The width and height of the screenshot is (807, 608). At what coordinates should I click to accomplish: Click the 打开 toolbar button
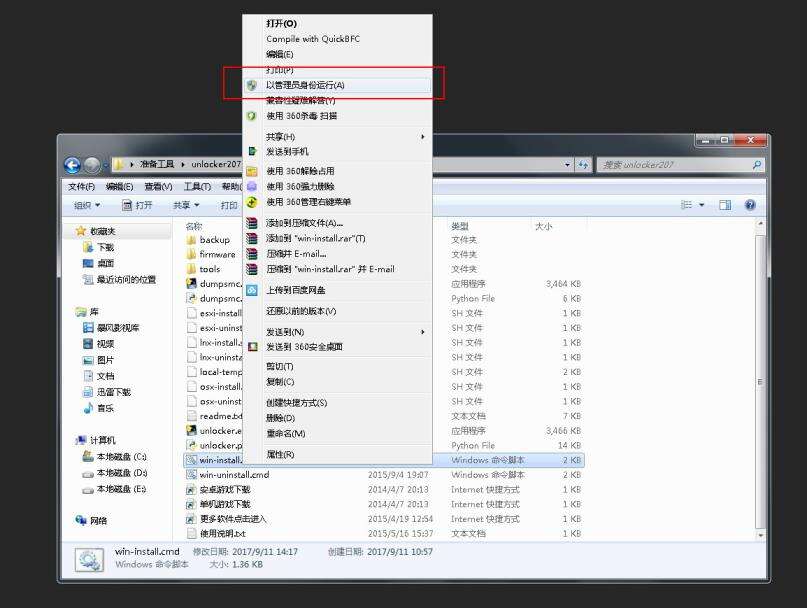(137, 205)
